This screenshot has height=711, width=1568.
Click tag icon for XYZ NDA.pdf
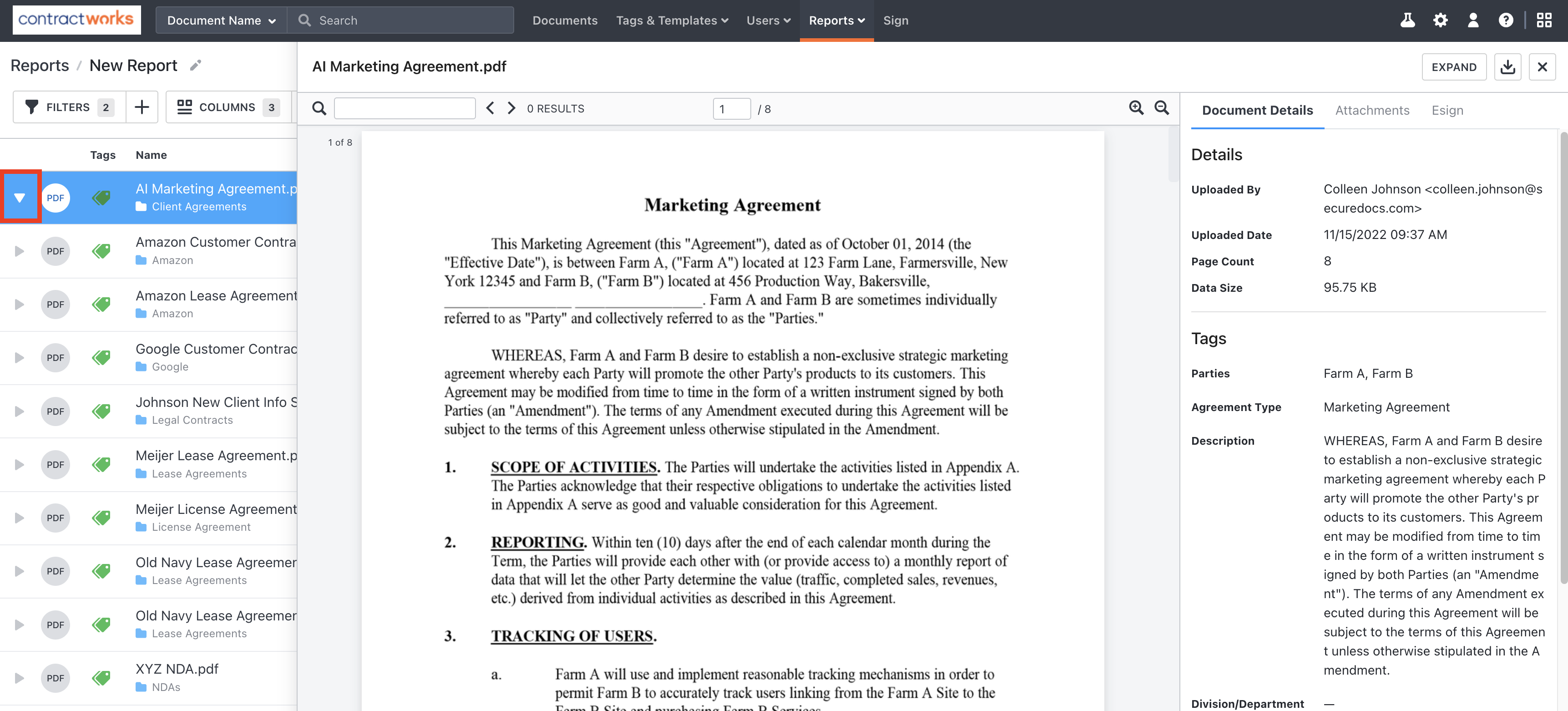101,677
